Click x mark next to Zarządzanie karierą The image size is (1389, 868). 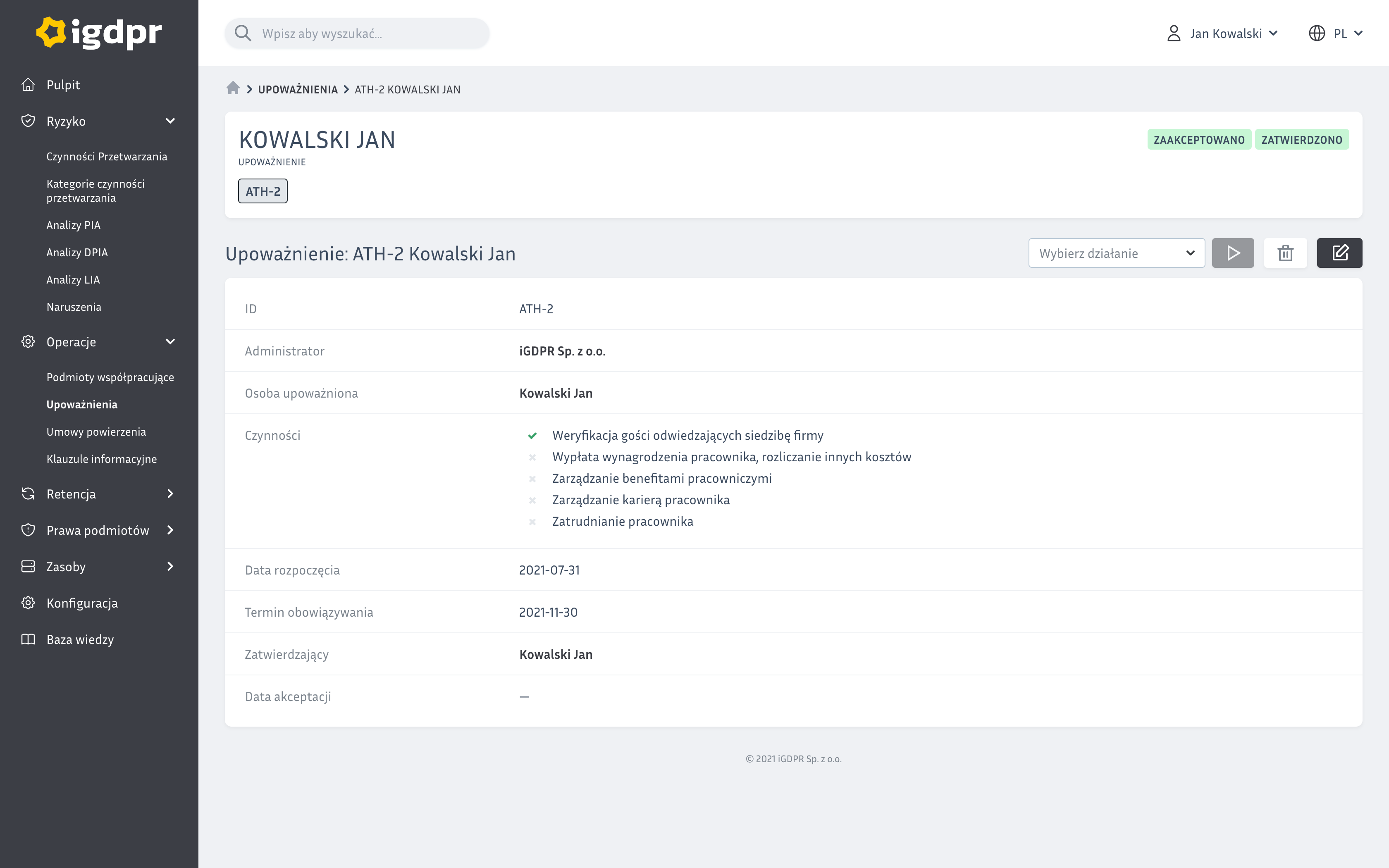(532, 501)
